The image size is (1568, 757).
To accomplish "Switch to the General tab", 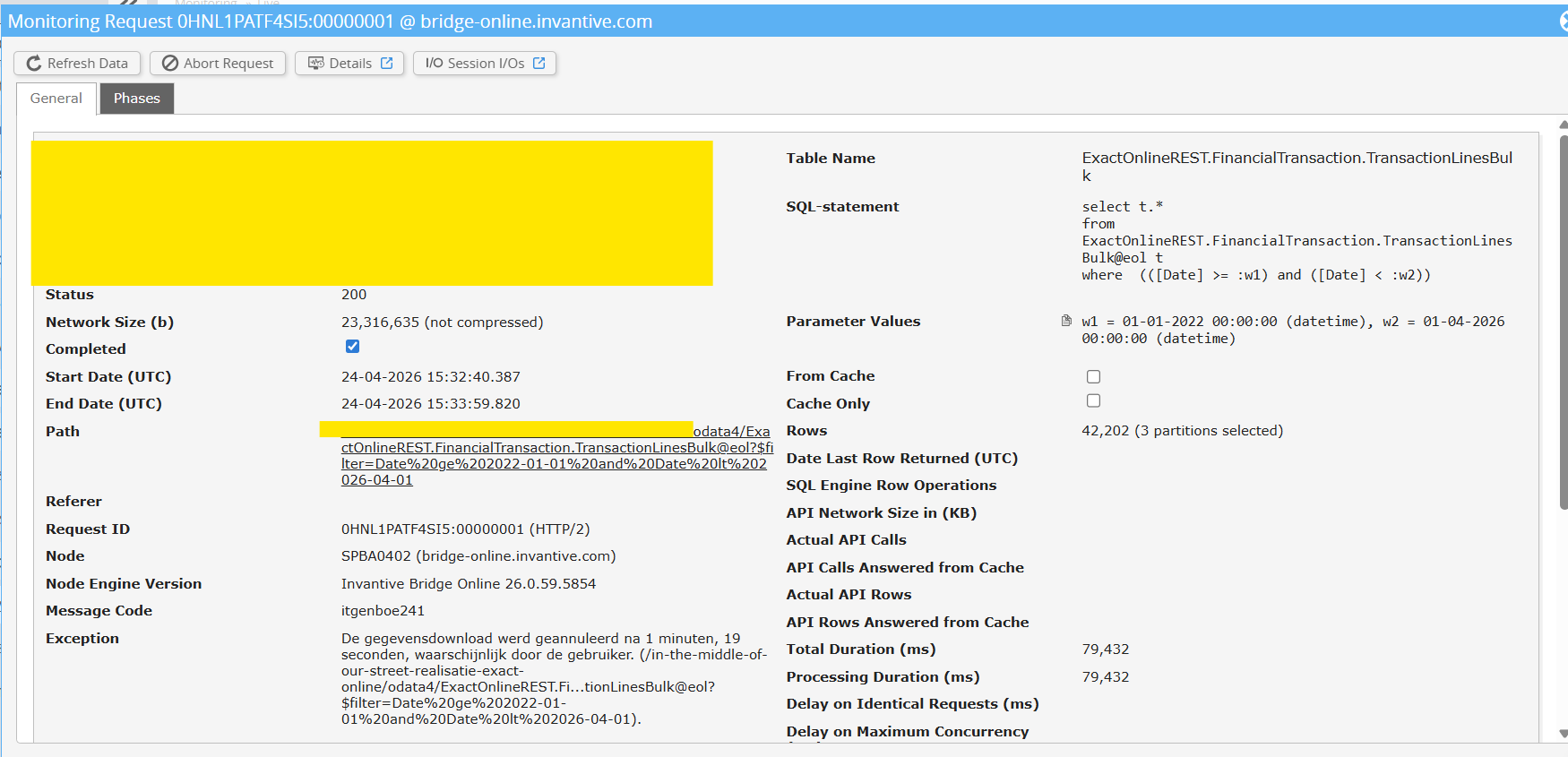I will click(x=56, y=99).
